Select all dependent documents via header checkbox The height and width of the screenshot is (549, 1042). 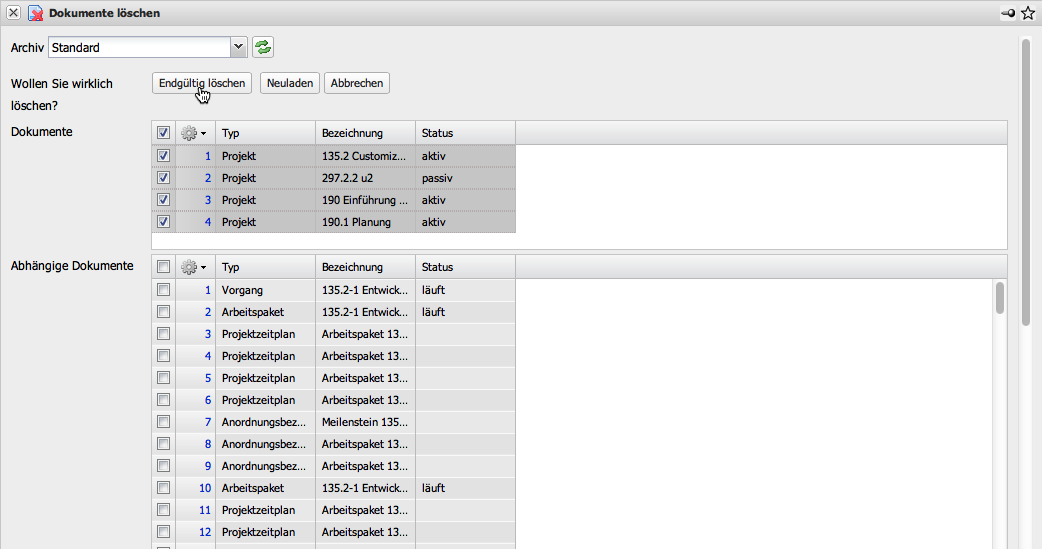(163, 267)
